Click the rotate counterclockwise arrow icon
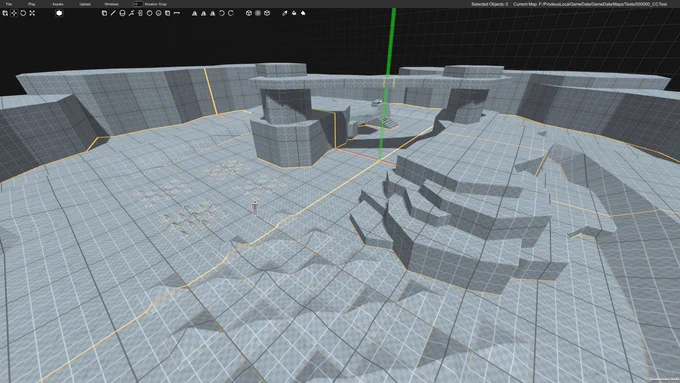This screenshot has width=680, height=383. click(222, 13)
